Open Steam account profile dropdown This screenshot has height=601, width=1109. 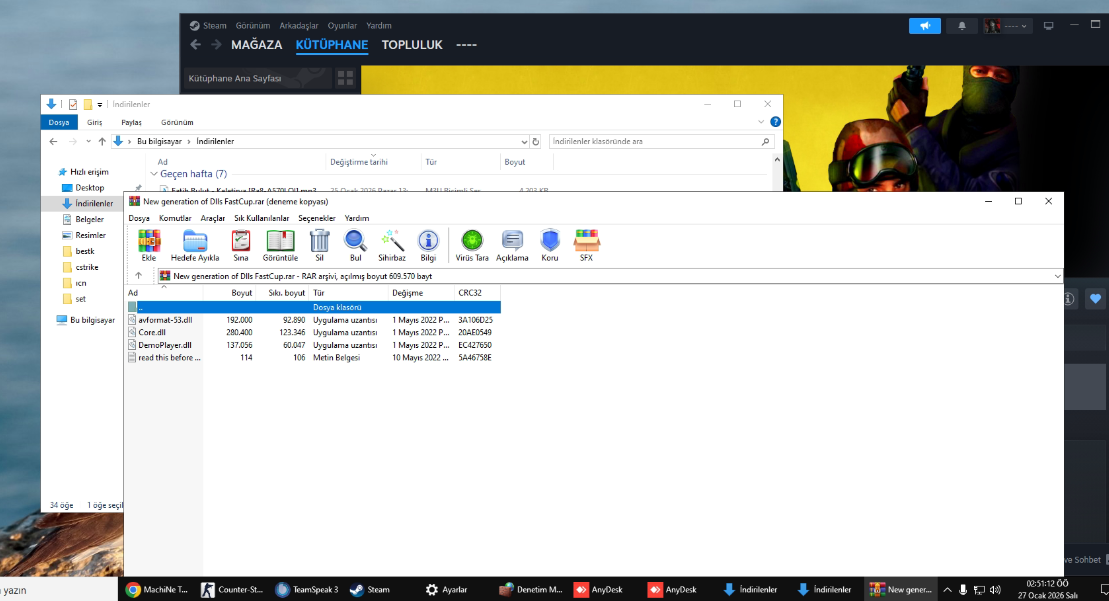pos(1008,26)
